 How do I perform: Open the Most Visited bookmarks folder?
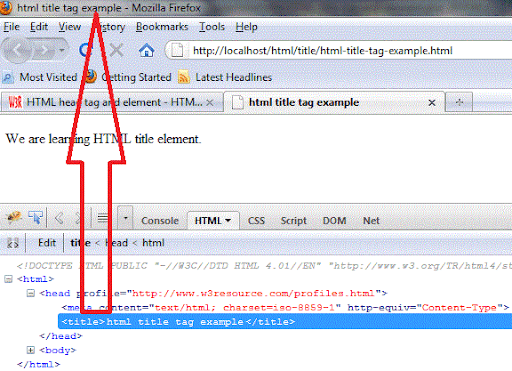click(40, 77)
